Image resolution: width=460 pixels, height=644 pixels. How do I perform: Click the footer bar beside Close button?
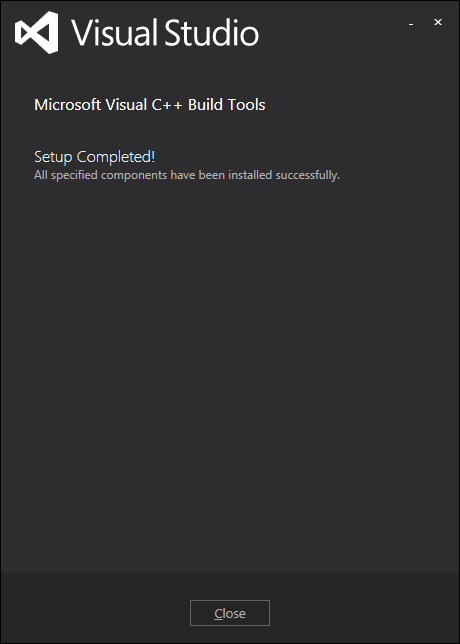[361, 608]
